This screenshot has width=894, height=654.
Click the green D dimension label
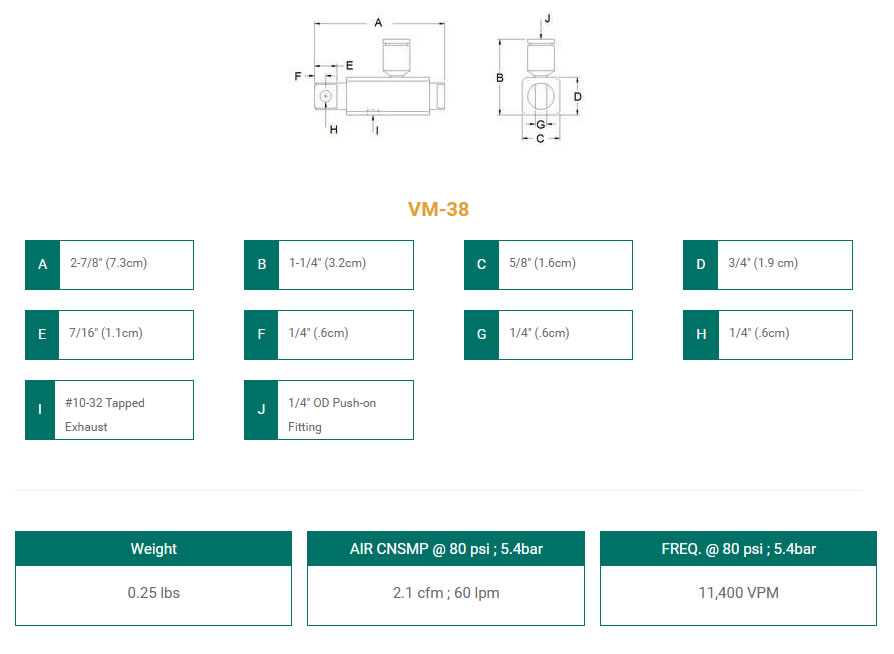pos(701,265)
